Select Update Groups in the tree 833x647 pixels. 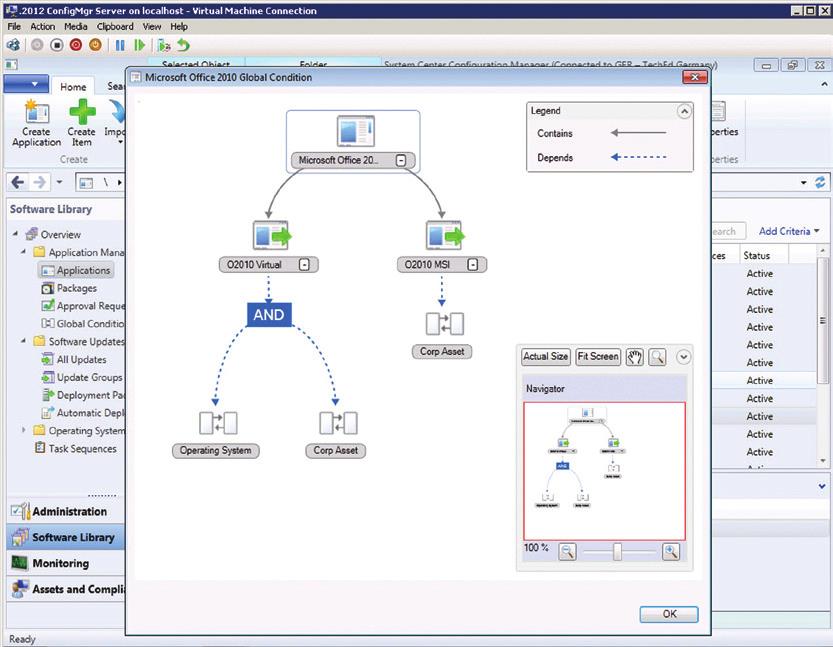click(x=82, y=377)
